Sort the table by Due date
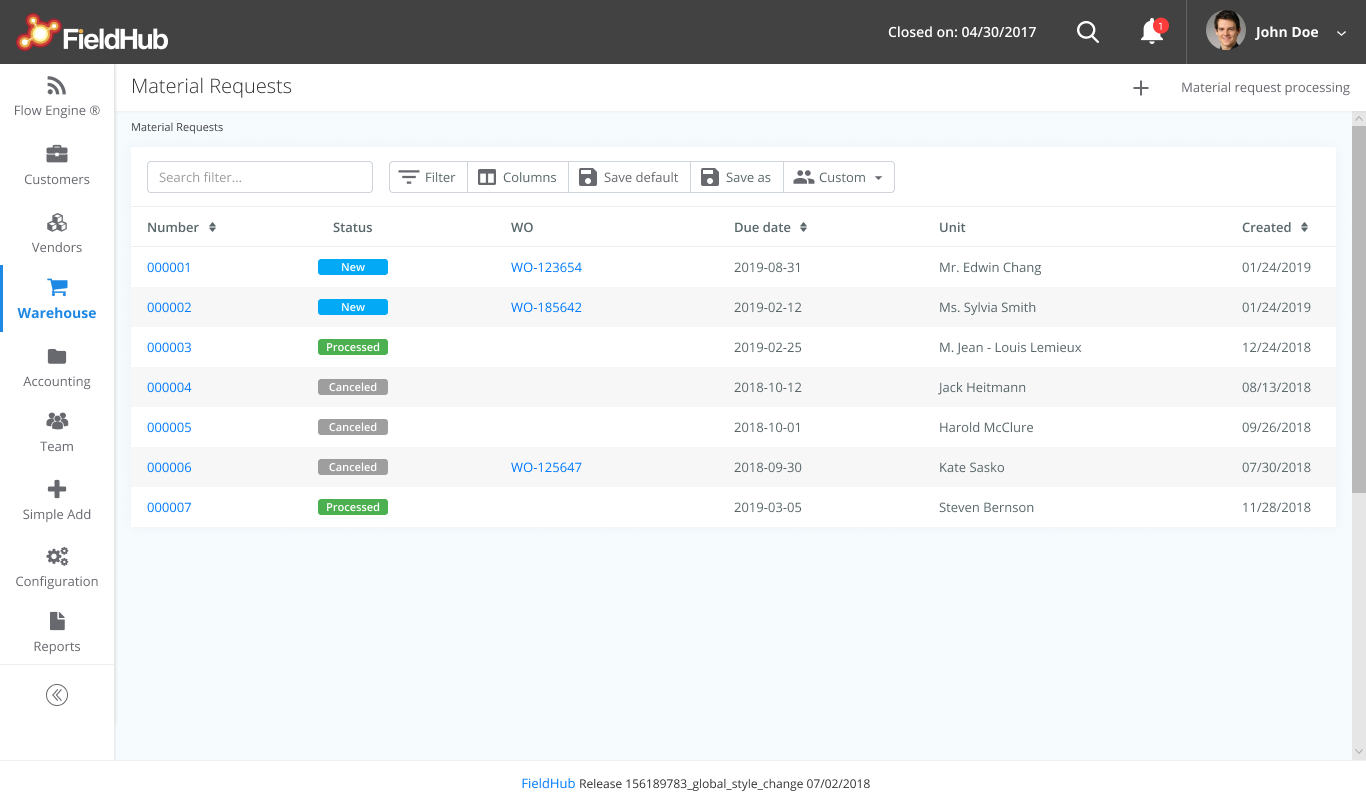This screenshot has height=804, width=1366. click(x=770, y=227)
